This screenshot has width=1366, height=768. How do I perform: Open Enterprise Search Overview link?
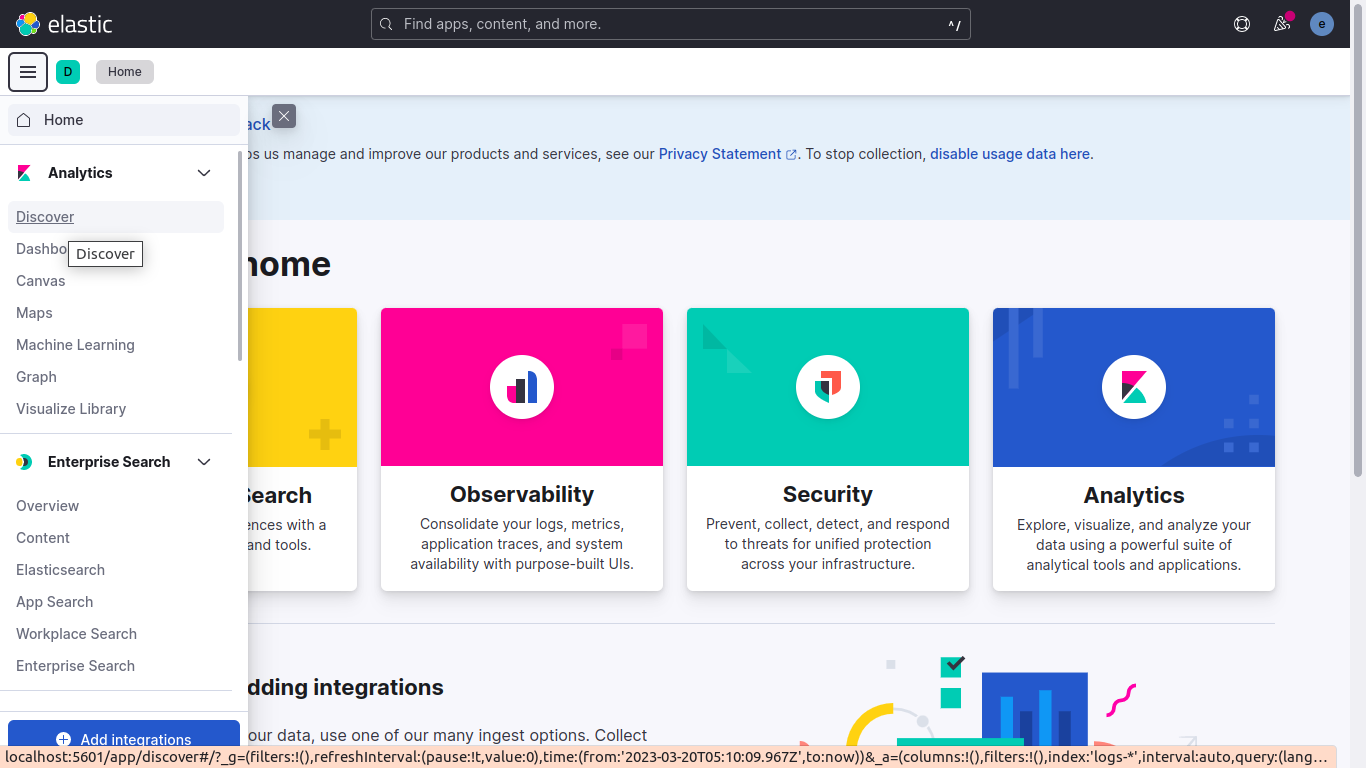point(47,506)
